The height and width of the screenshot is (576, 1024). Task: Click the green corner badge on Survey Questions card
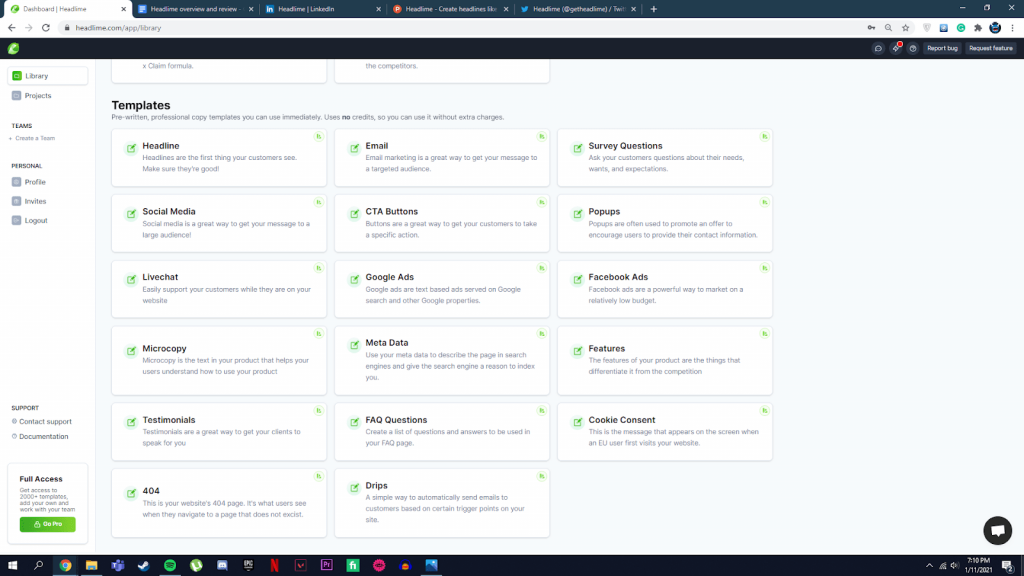click(x=764, y=136)
